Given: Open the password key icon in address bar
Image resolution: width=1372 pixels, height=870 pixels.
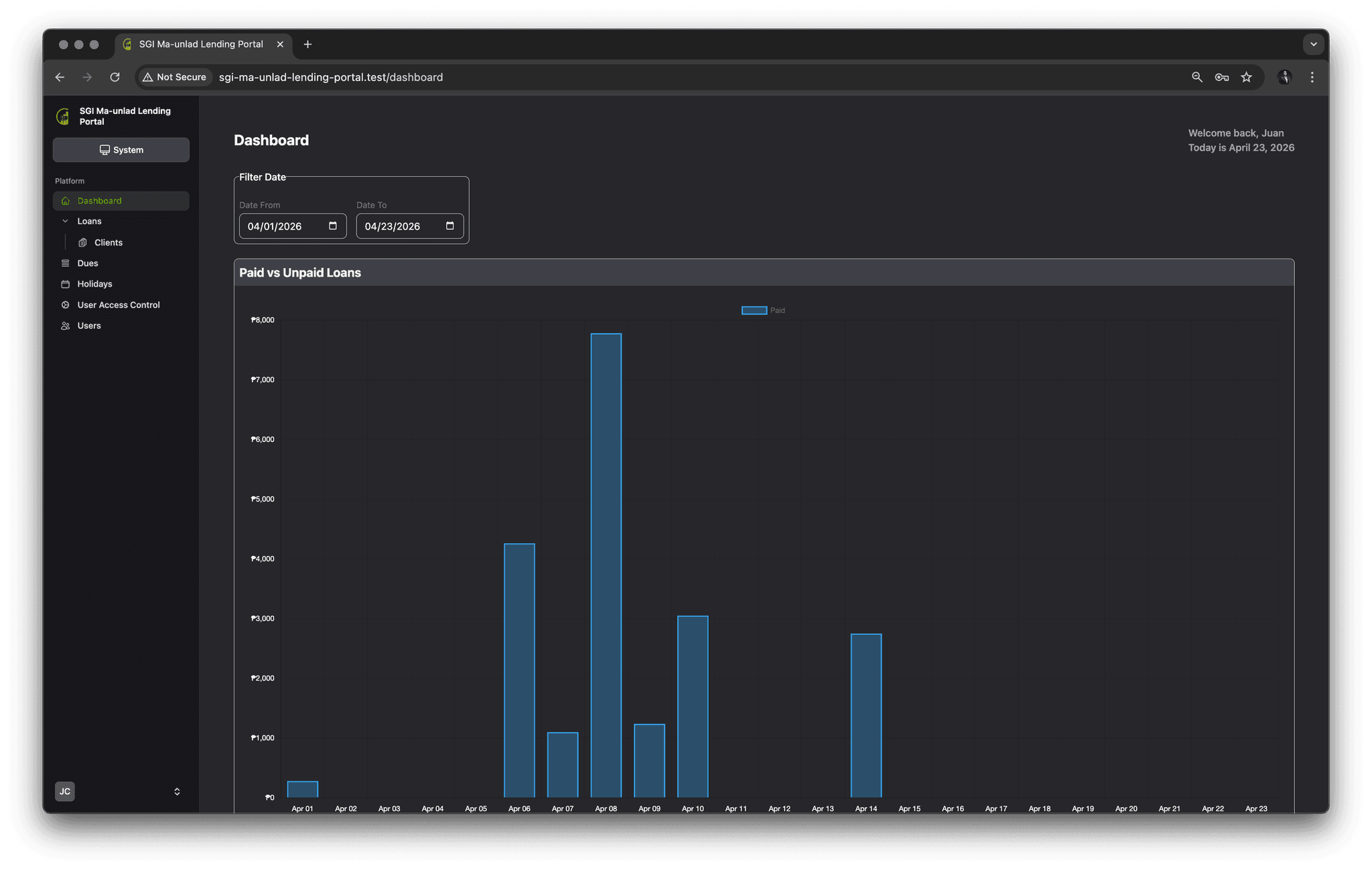Looking at the screenshot, I should pos(1222,77).
